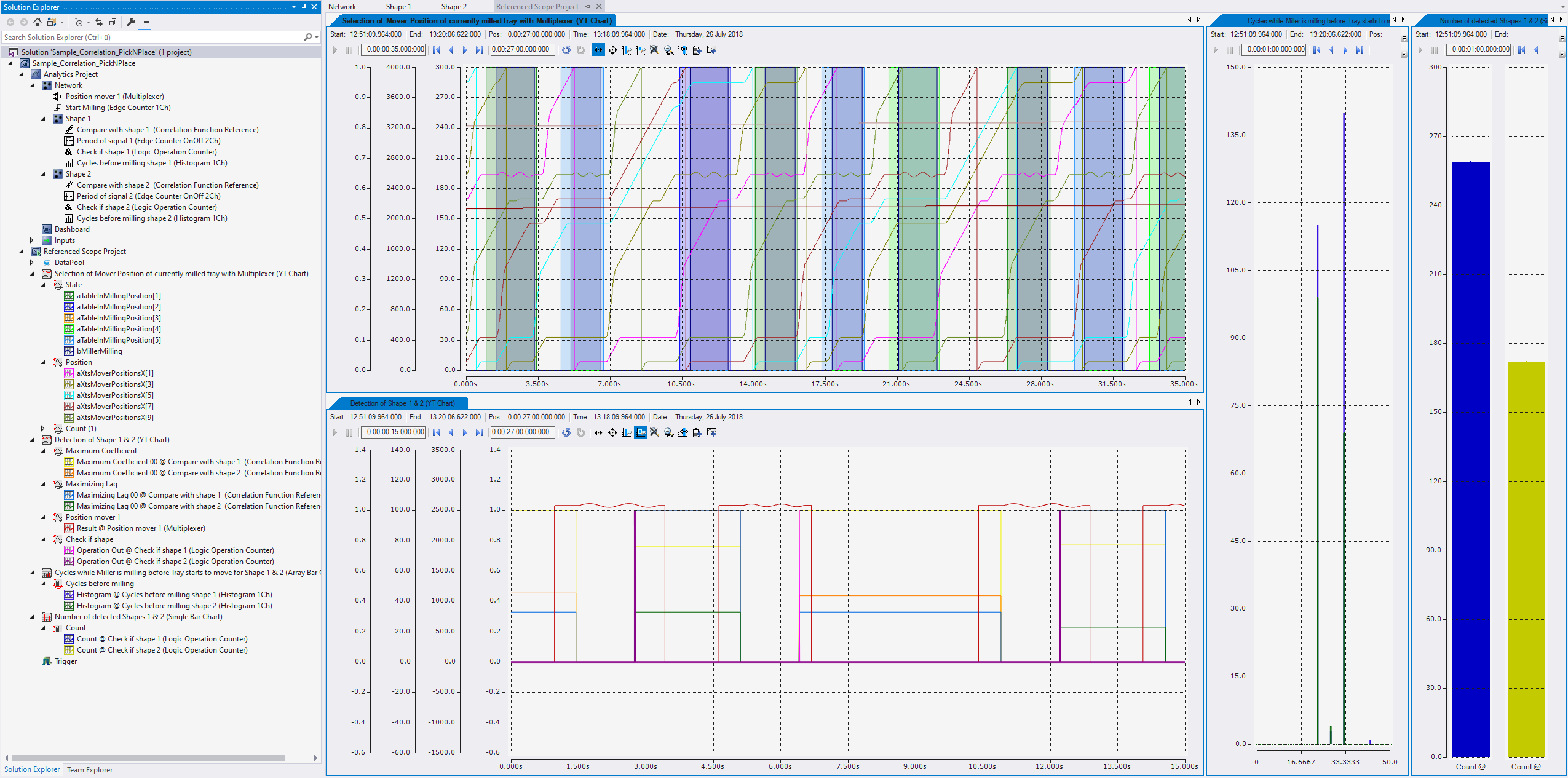Click the undo zoom arrow in the Mover Position chart
Image resolution: width=1568 pixels, height=778 pixels.
pos(566,50)
